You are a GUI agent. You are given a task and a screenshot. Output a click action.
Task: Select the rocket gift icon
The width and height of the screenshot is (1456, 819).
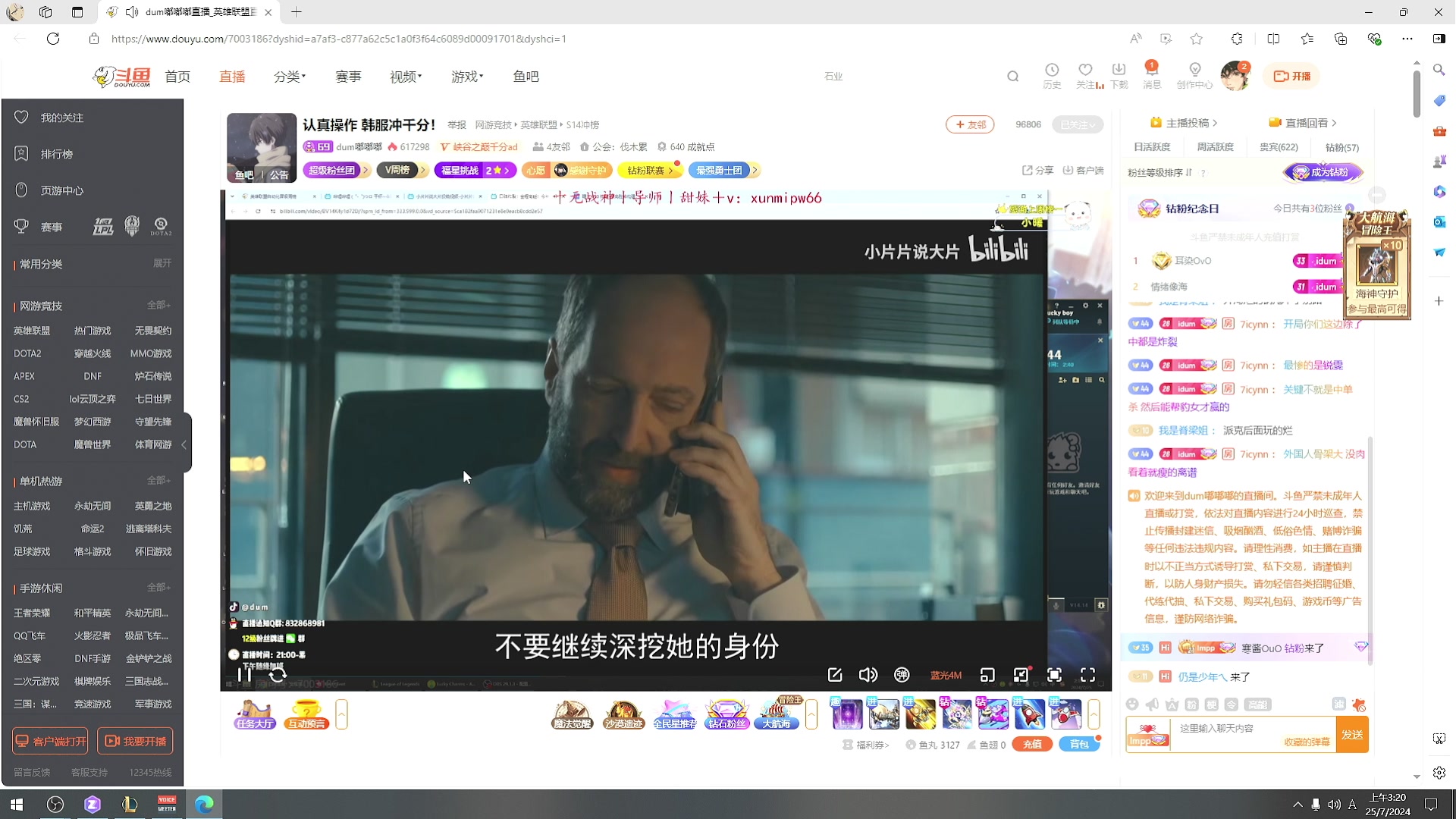1029,714
